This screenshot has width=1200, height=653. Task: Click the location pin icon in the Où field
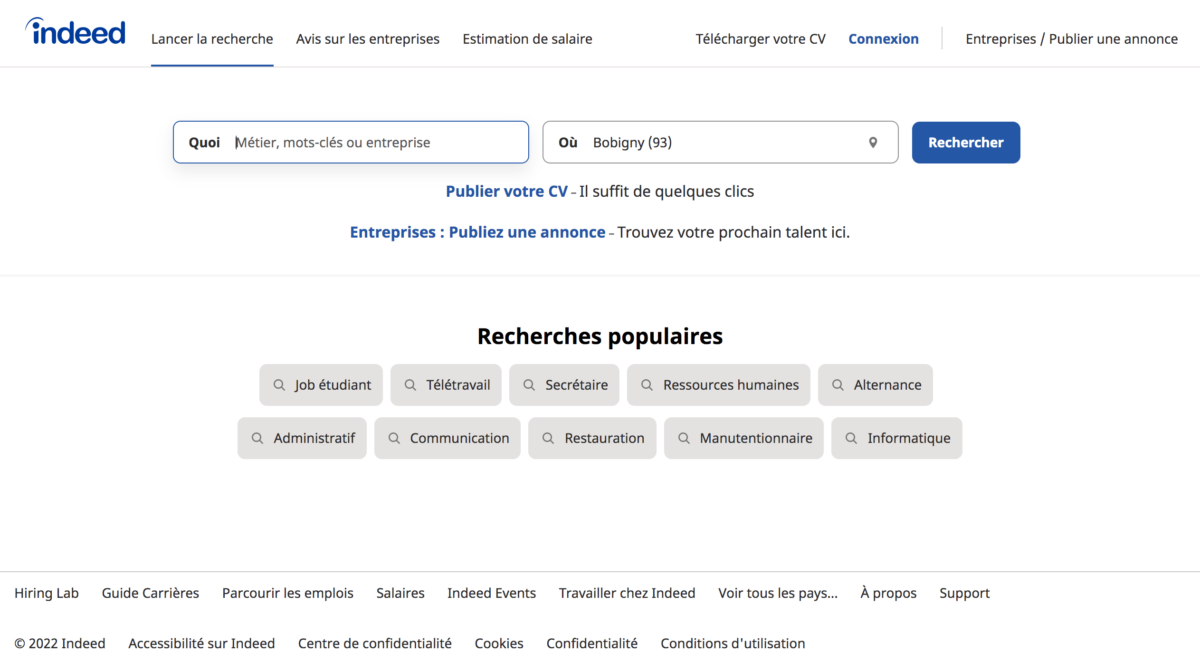(872, 142)
